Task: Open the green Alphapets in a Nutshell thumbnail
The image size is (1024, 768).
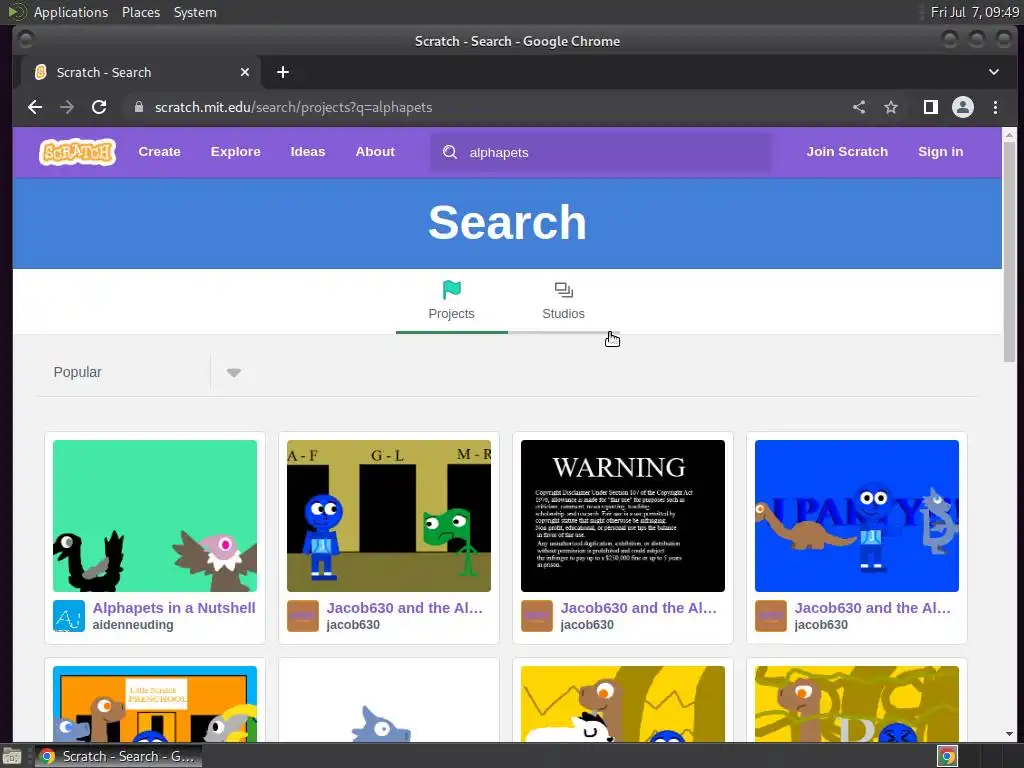Action: [155, 516]
